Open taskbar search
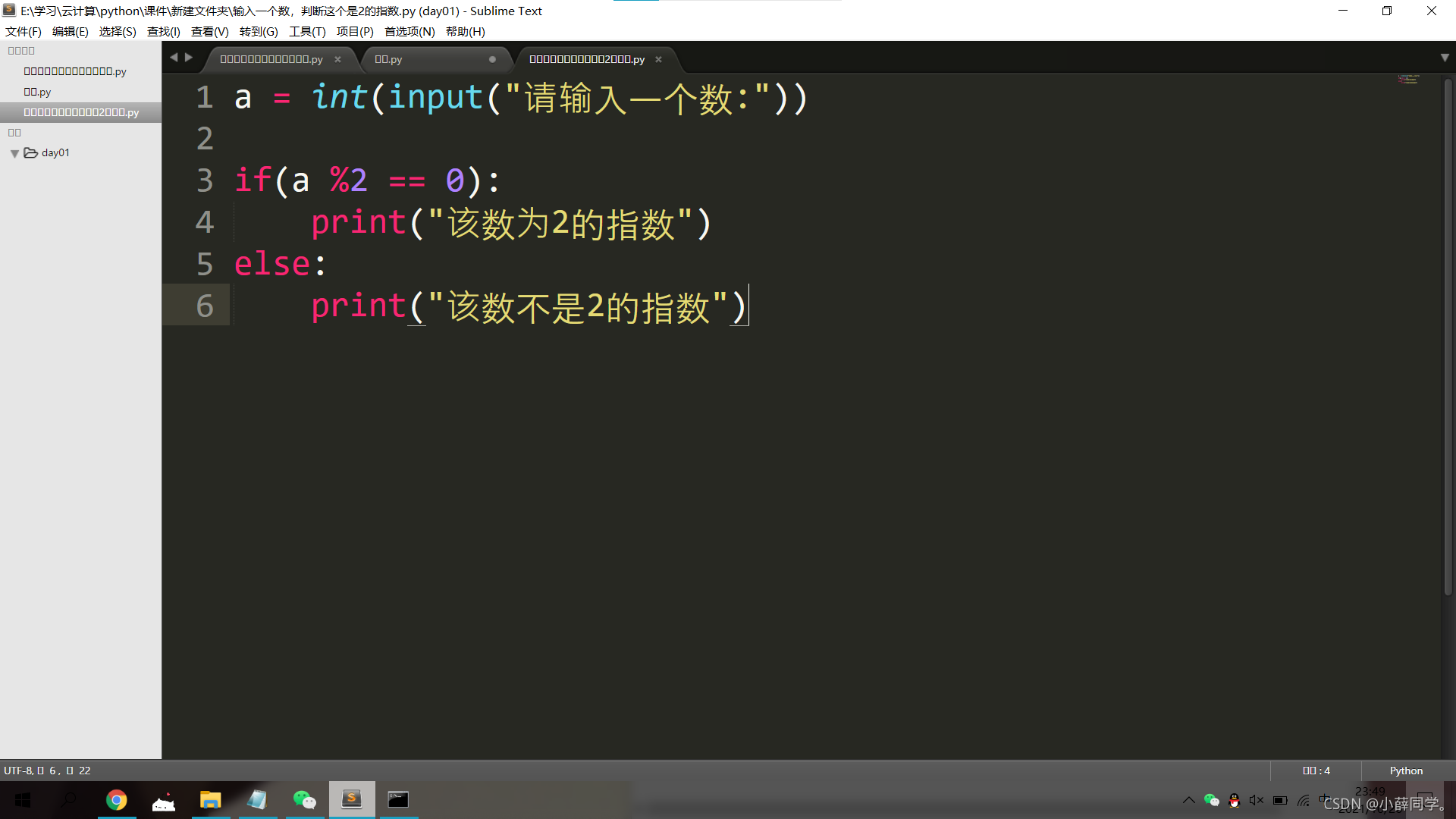This screenshot has height=819, width=1456. 69,800
